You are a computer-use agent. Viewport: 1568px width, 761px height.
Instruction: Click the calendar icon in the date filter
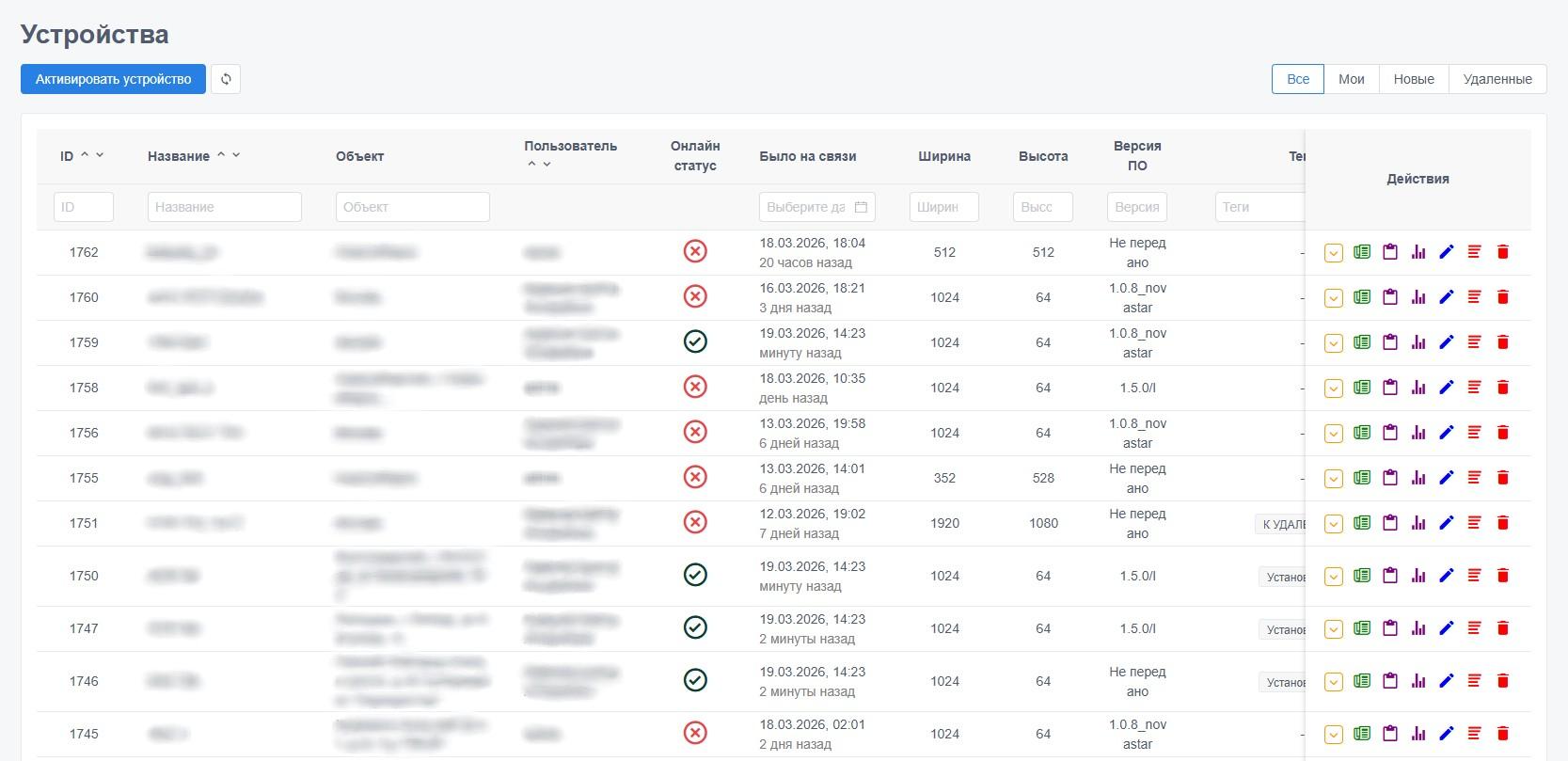pyautogui.click(x=861, y=207)
